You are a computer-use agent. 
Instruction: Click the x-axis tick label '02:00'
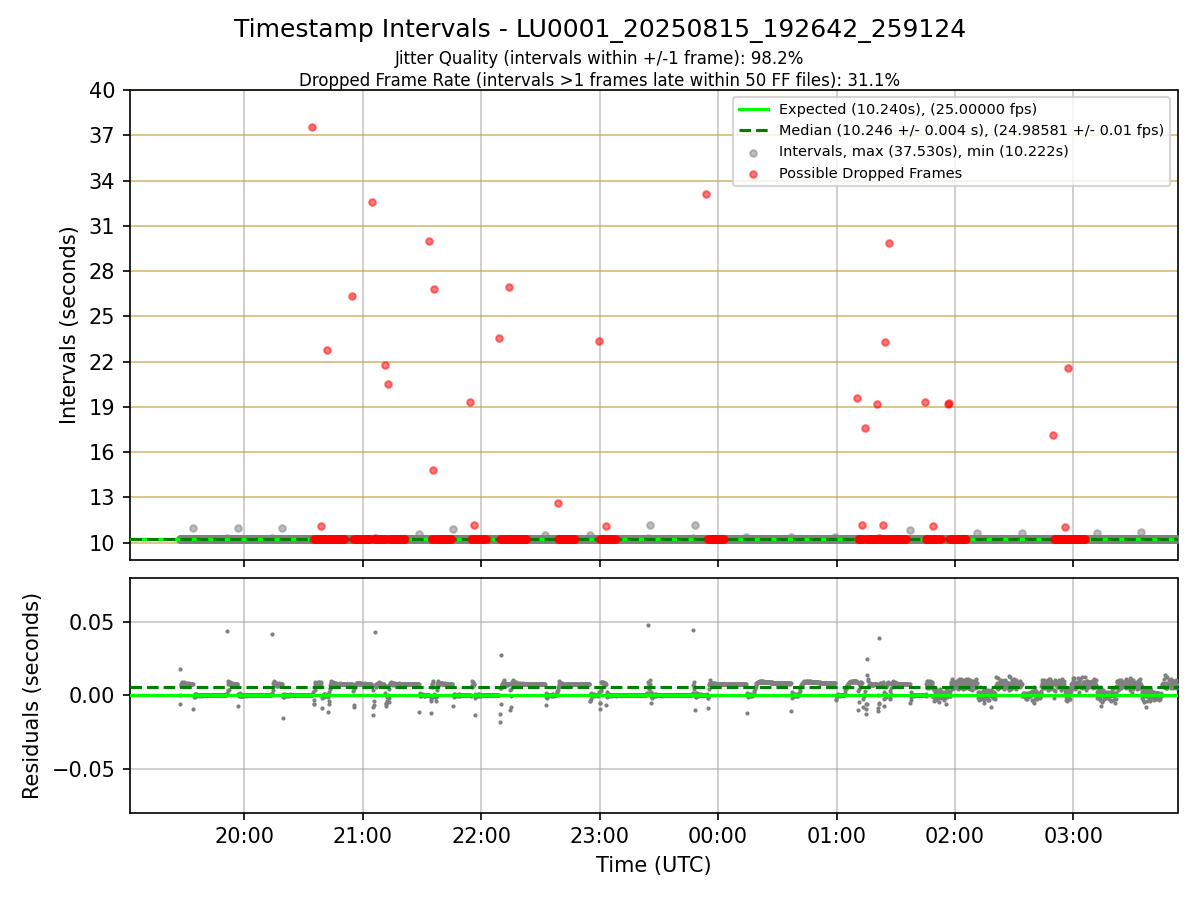(955, 834)
